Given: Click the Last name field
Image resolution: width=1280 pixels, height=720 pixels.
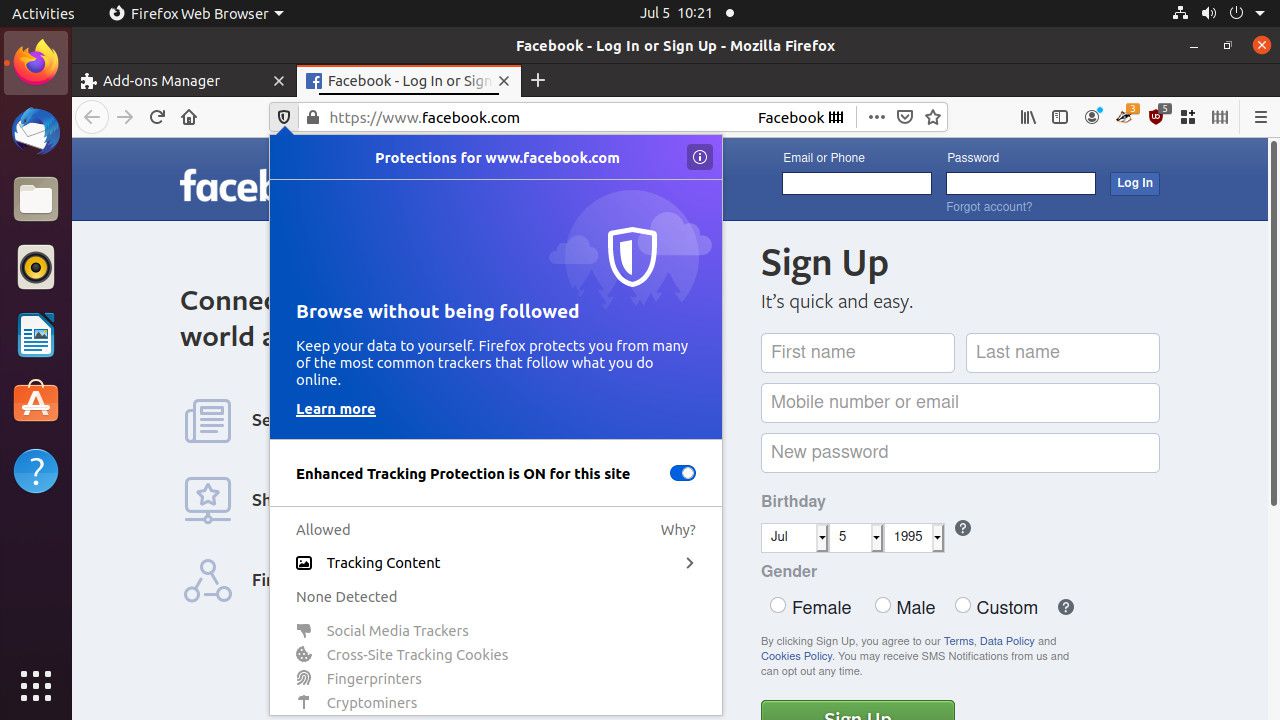Looking at the screenshot, I should pyautogui.click(x=1063, y=352).
